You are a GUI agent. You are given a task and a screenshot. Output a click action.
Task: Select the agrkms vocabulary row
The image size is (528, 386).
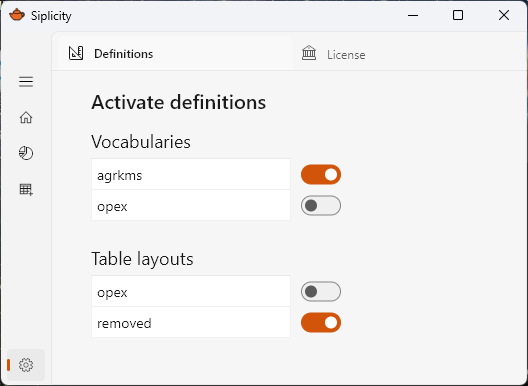191,174
